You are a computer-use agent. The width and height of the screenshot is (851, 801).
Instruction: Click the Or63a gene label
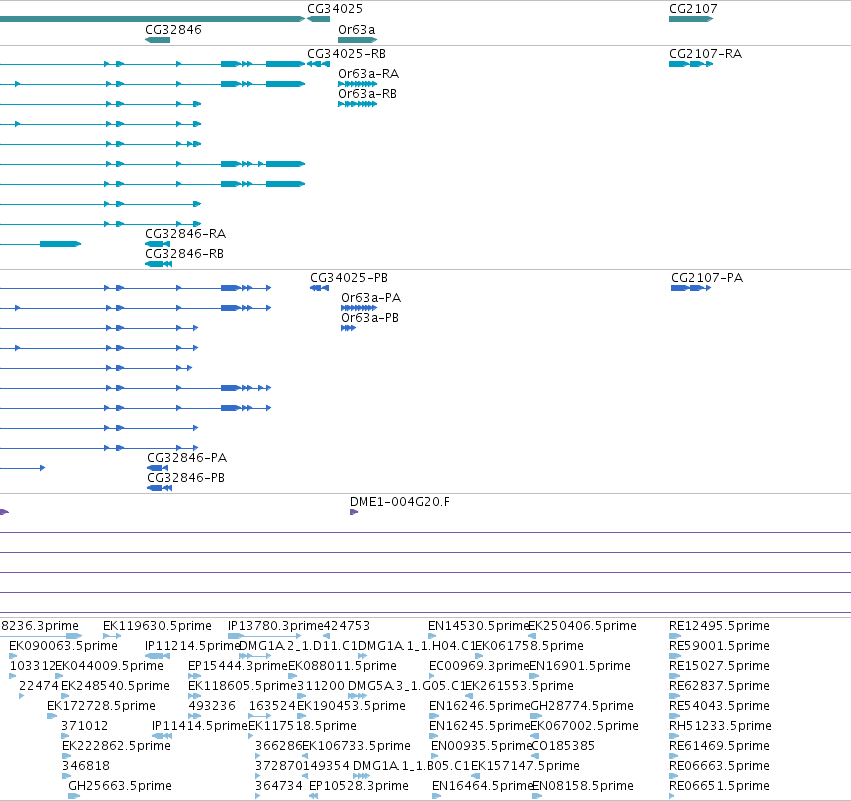pyautogui.click(x=357, y=30)
